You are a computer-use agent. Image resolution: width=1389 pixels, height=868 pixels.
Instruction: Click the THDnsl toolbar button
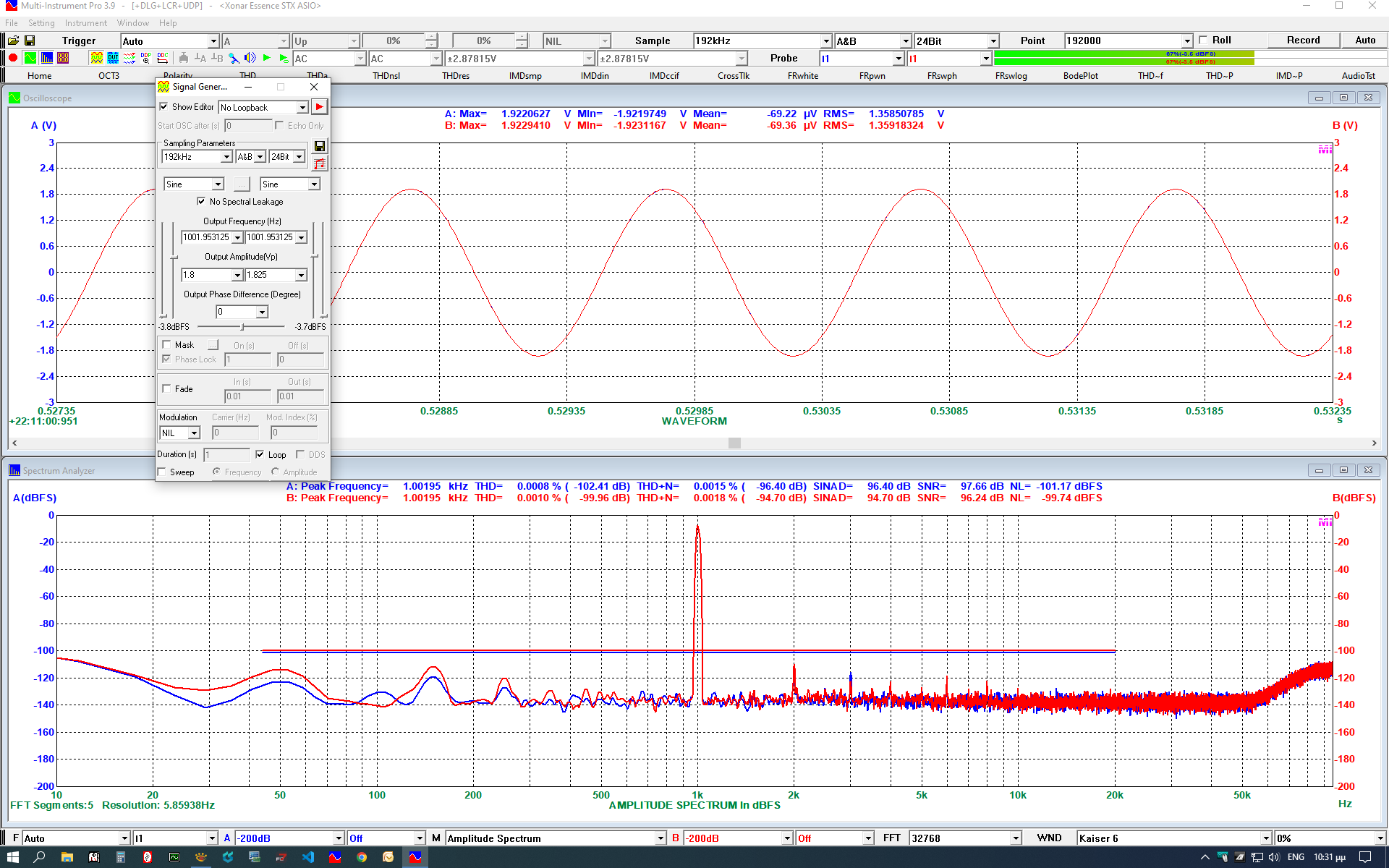[x=386, y=76]
